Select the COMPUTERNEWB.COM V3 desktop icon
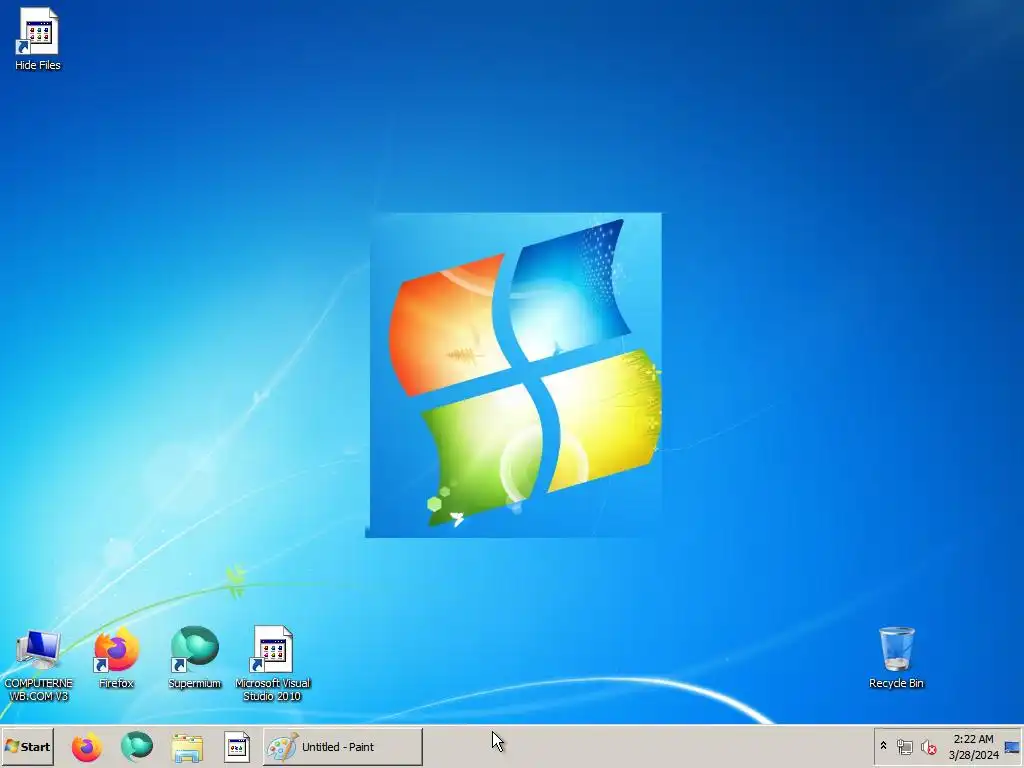The height and width of the screenshot is (768, 1024). (39, 664)
